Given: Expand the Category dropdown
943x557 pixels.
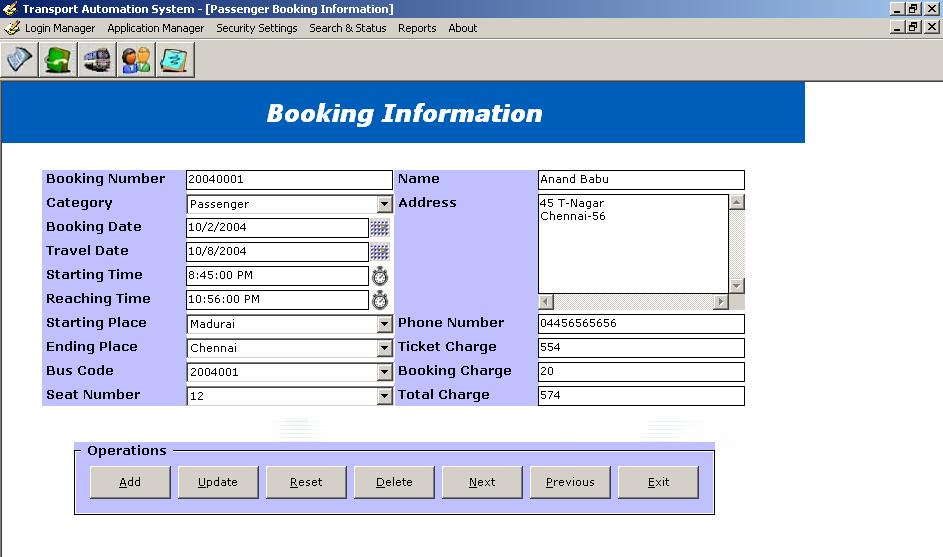Looking at the screenshot, I should (385, 204).
